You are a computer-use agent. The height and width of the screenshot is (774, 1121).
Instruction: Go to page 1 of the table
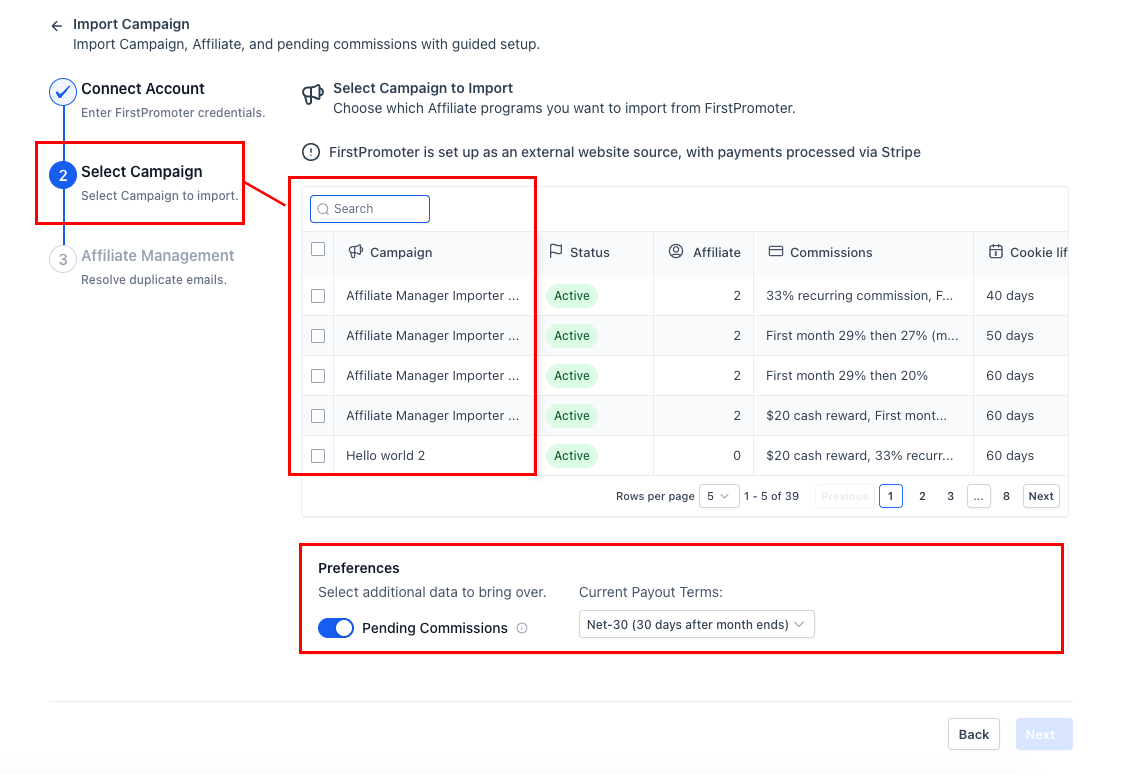click(x=890, y=496)
